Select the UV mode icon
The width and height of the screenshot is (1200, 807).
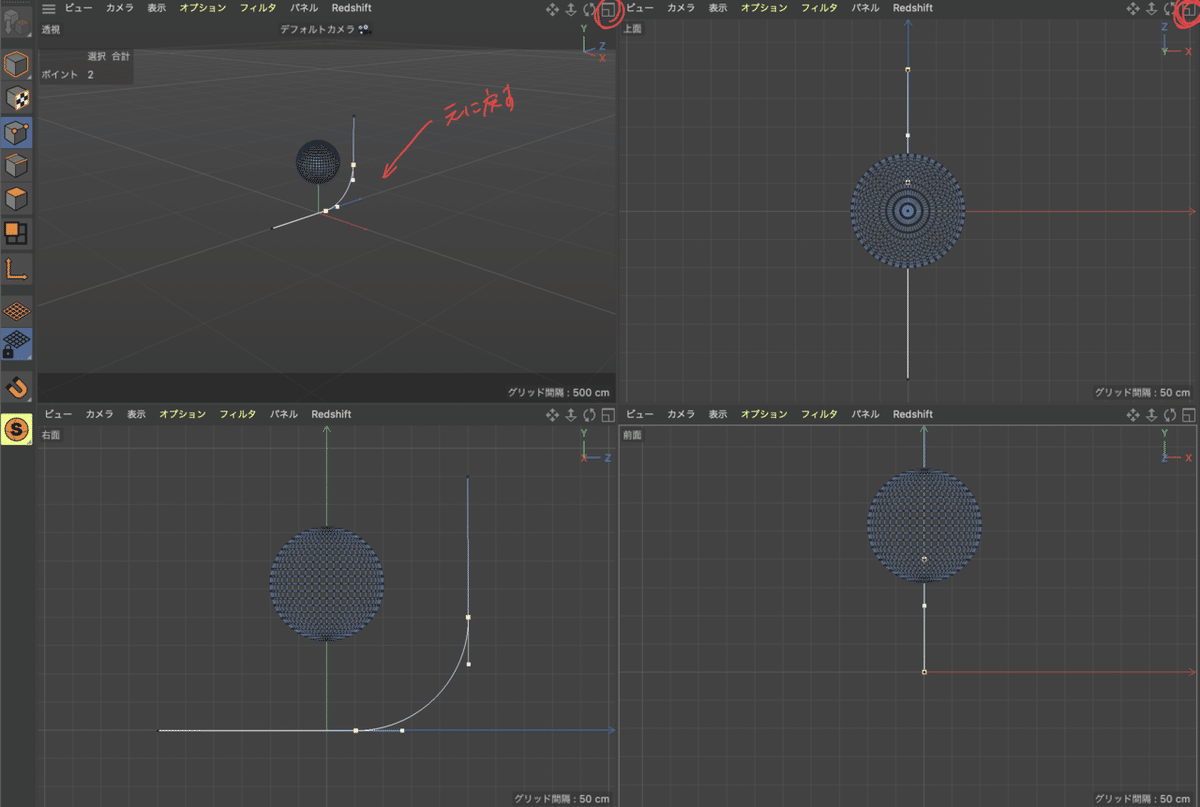click(17, 233)
